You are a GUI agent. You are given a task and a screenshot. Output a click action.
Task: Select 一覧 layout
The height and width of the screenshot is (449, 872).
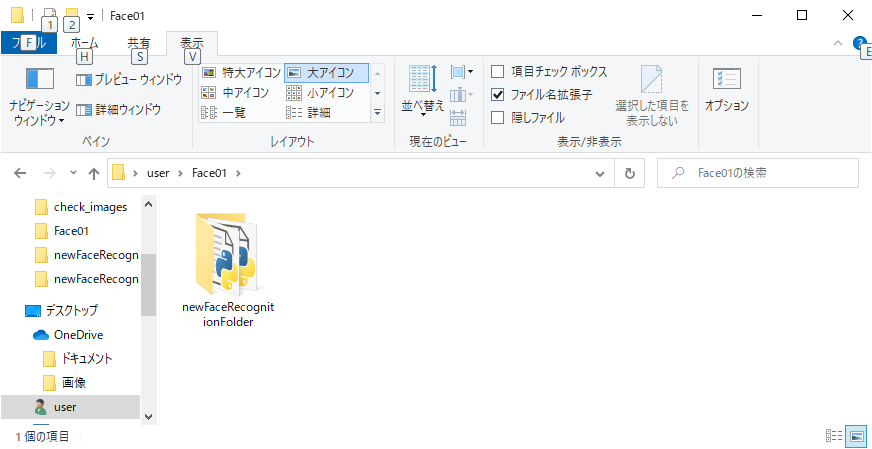[x=225, y=113]
